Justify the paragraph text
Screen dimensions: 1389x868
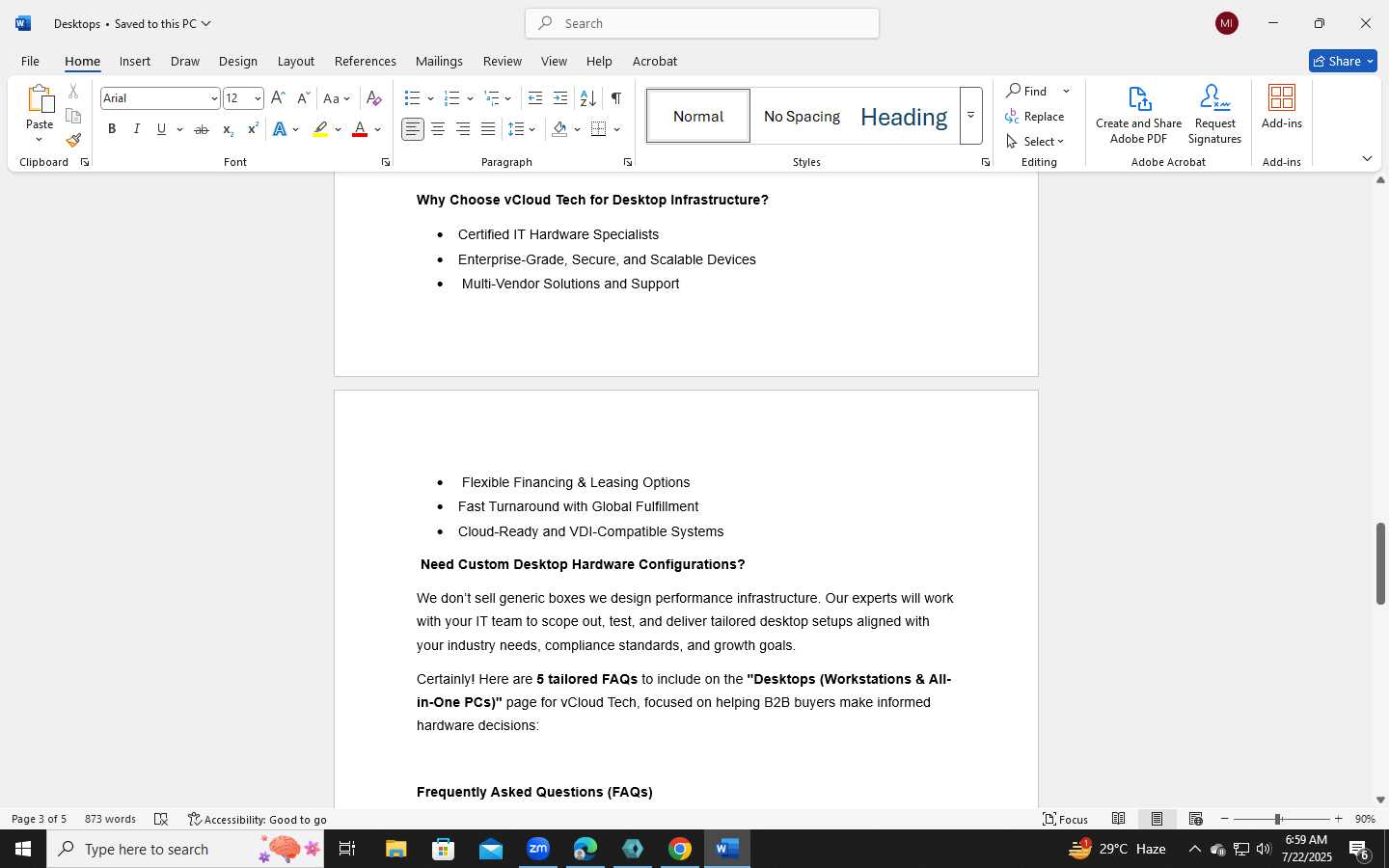[488, 129]
